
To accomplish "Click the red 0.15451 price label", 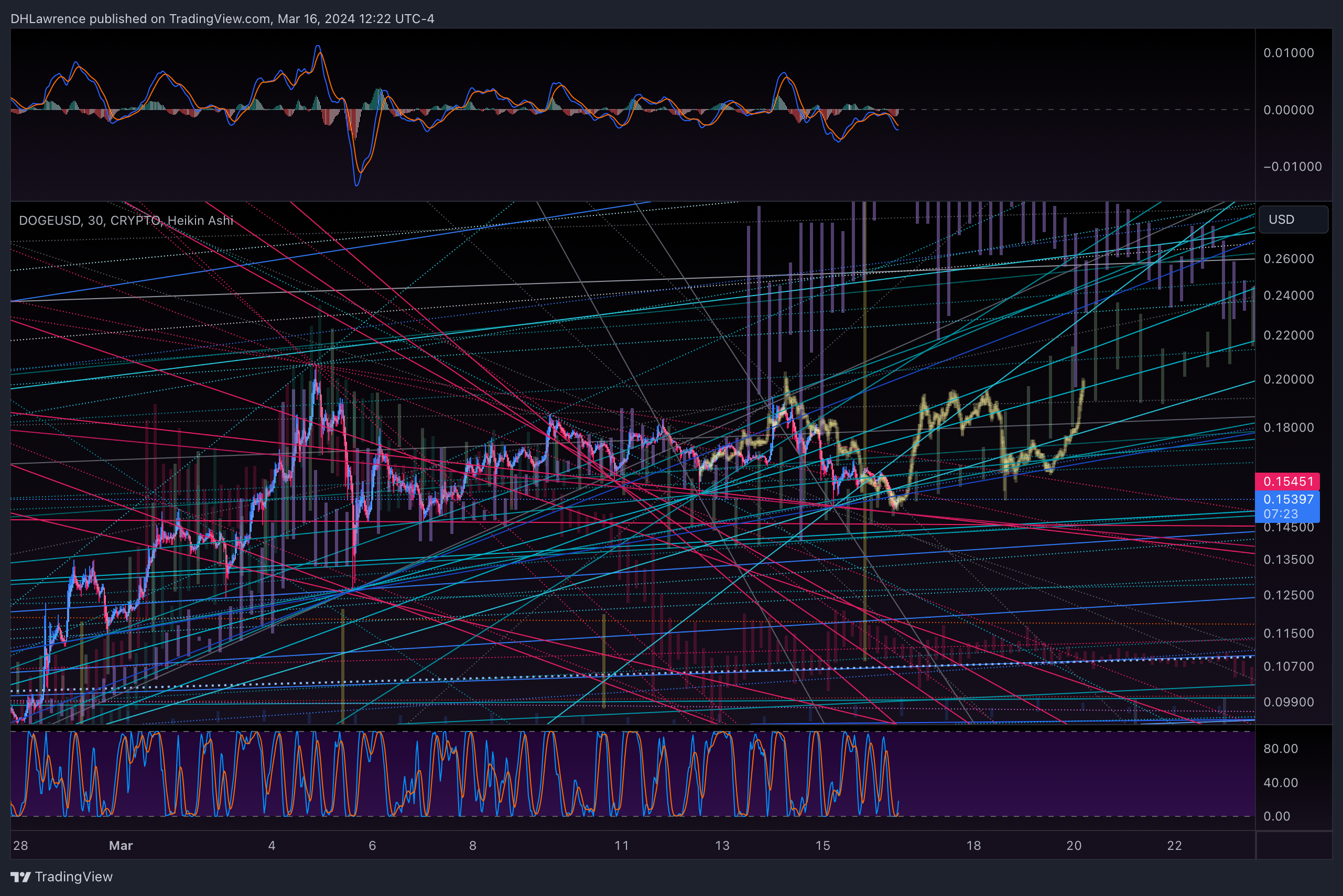I will [1287, 481].
